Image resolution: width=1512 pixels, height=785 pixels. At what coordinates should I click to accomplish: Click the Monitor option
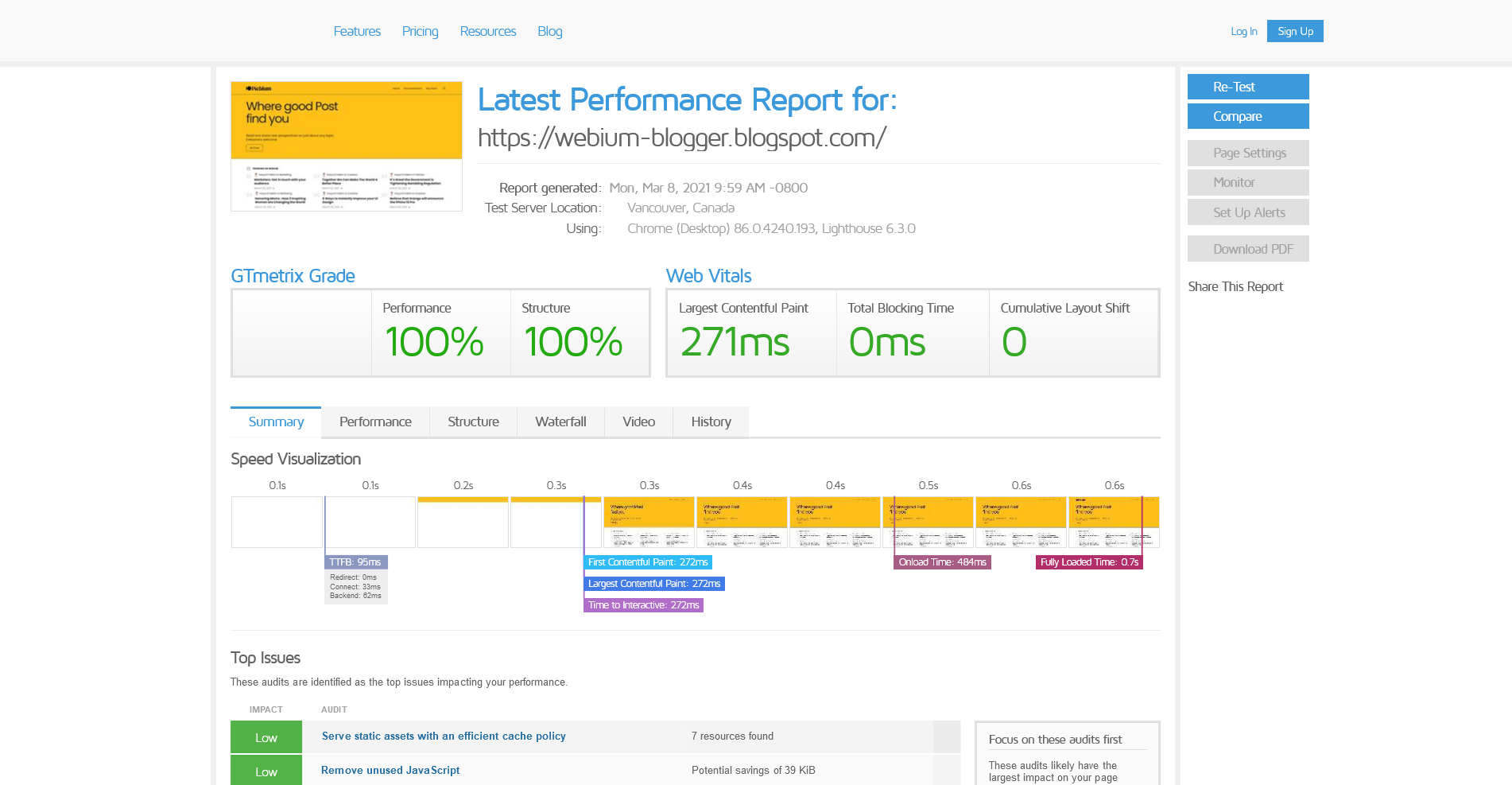(x=1247, y=182)
